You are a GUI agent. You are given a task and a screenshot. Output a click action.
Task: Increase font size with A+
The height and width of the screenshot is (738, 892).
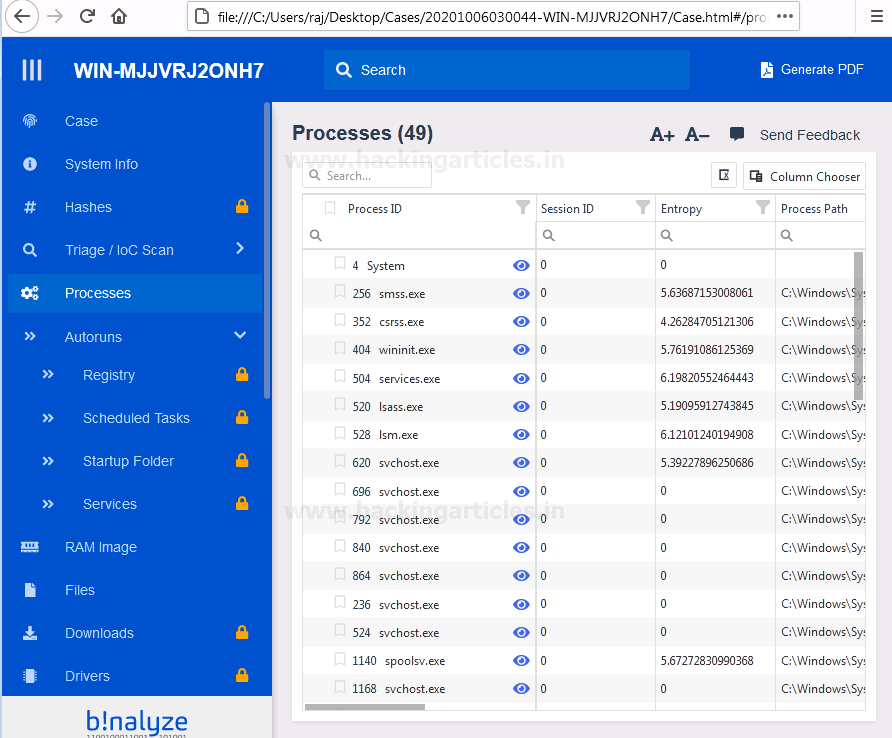coord(662,135)
